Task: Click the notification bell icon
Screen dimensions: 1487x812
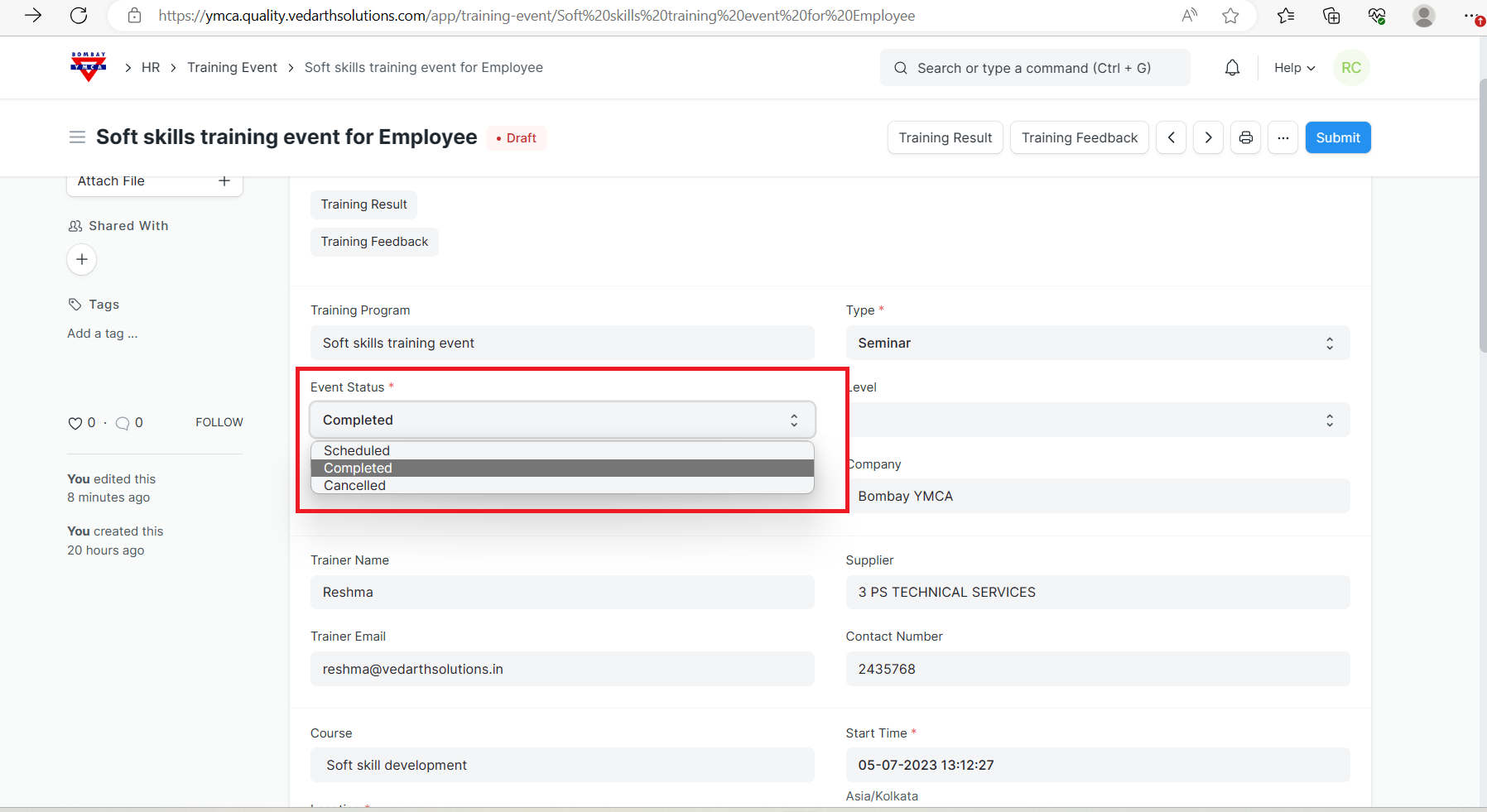Action: click(x=1232, y=68)
